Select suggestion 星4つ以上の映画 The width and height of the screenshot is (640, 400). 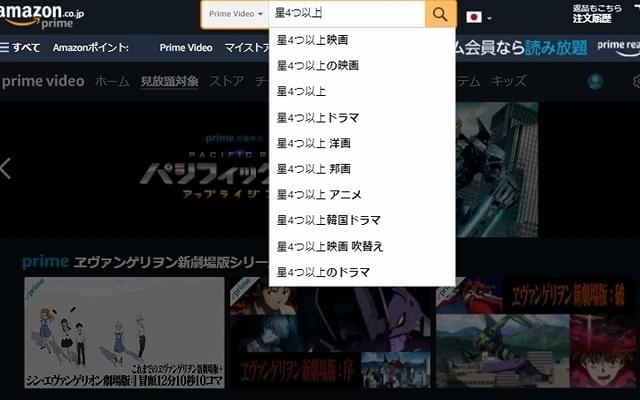(x=362, y=65)
